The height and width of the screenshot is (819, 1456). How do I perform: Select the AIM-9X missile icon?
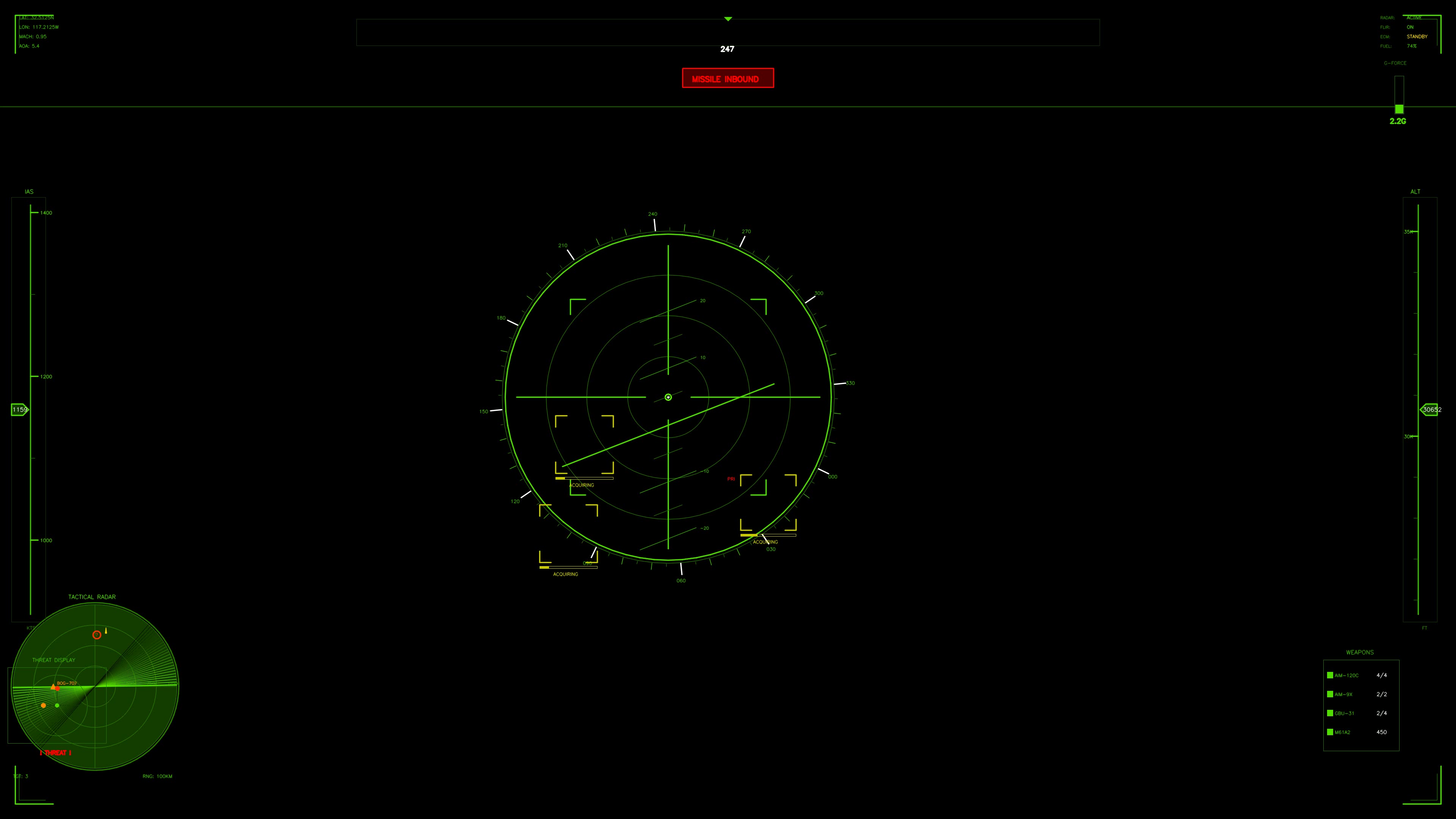coord(1330,695)
